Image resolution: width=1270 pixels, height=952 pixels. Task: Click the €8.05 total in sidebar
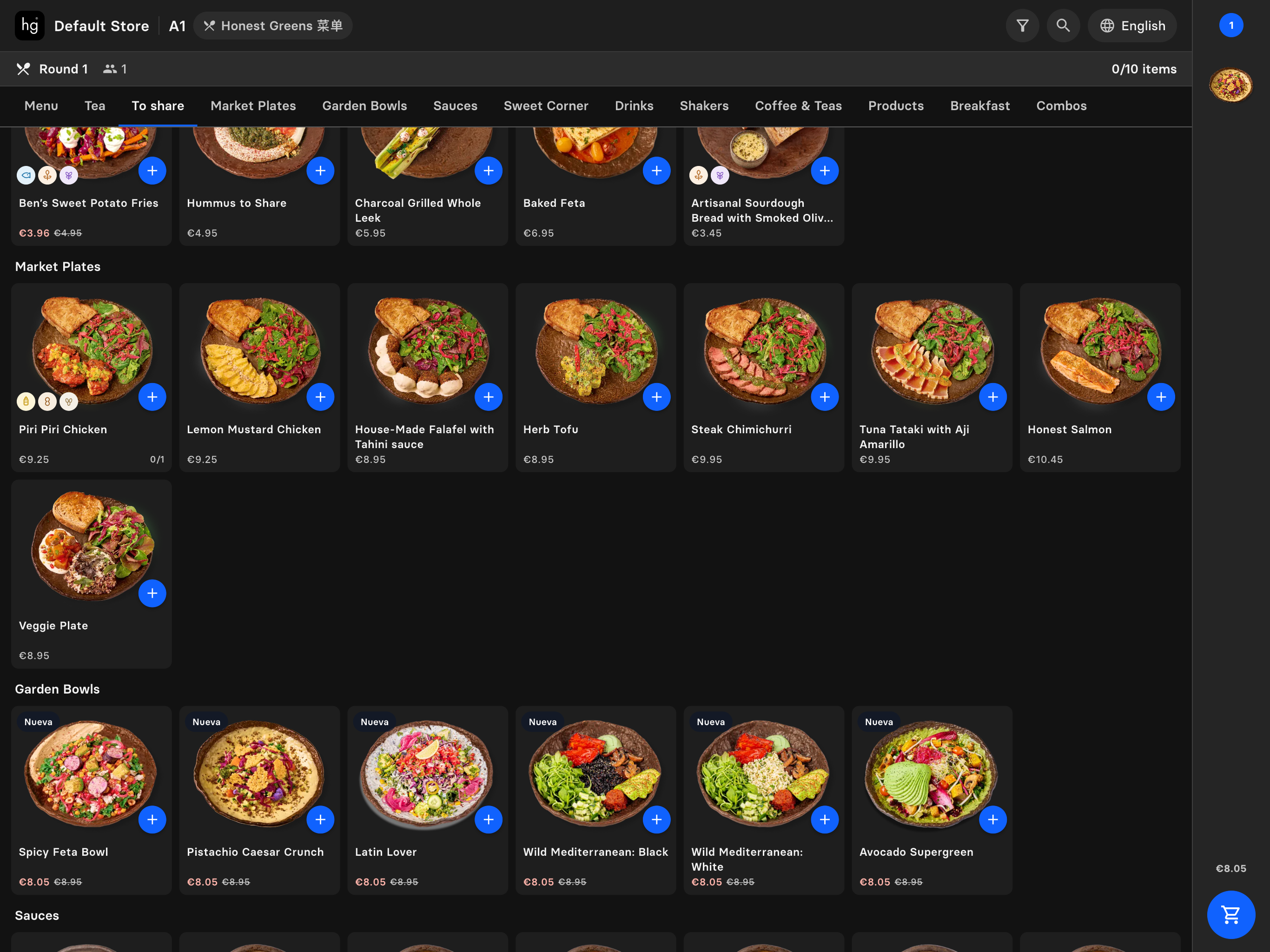point(1231,868)
